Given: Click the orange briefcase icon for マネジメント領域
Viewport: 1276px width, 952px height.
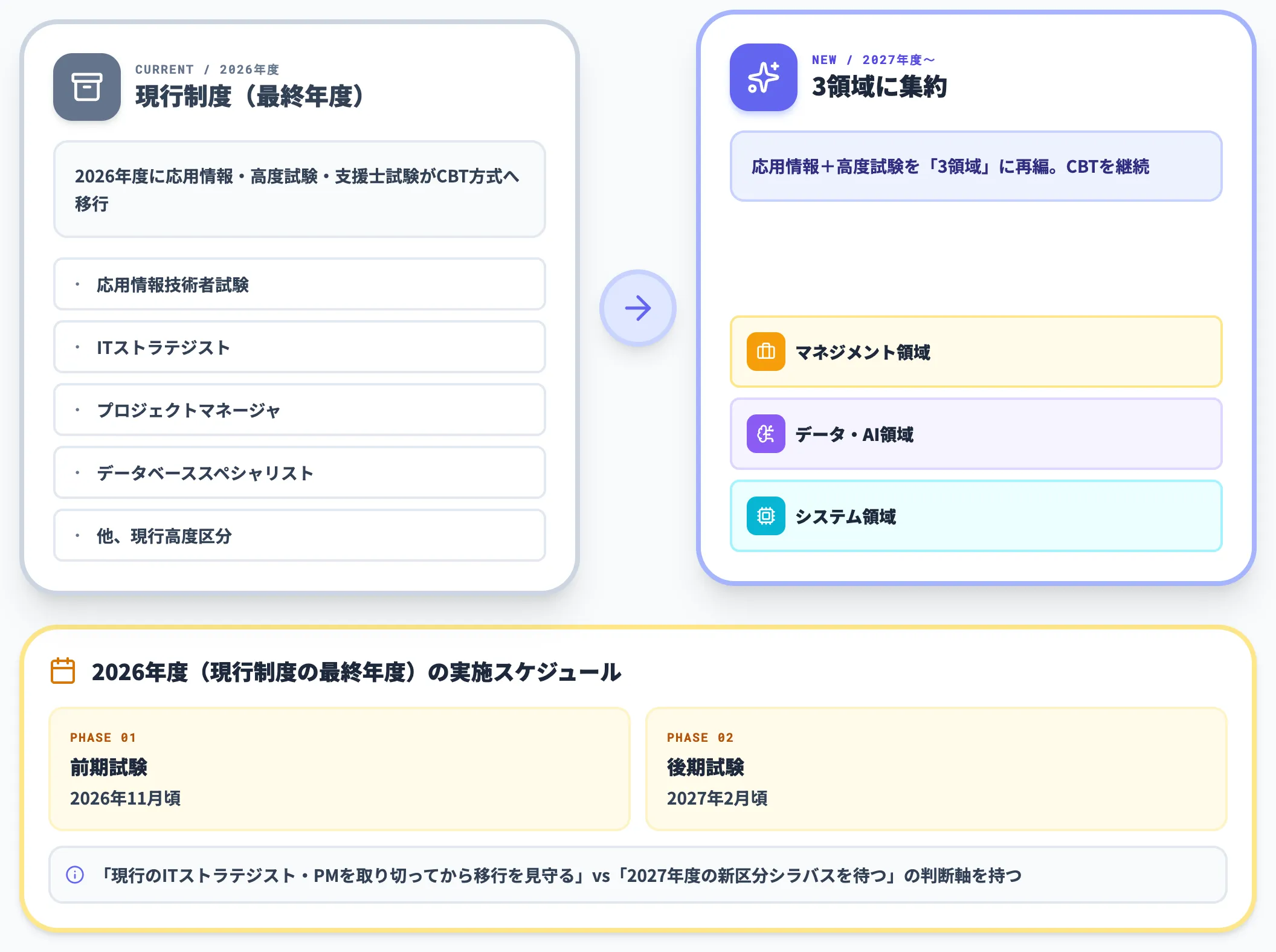Looking at the screenshot, I should [766, 352].
